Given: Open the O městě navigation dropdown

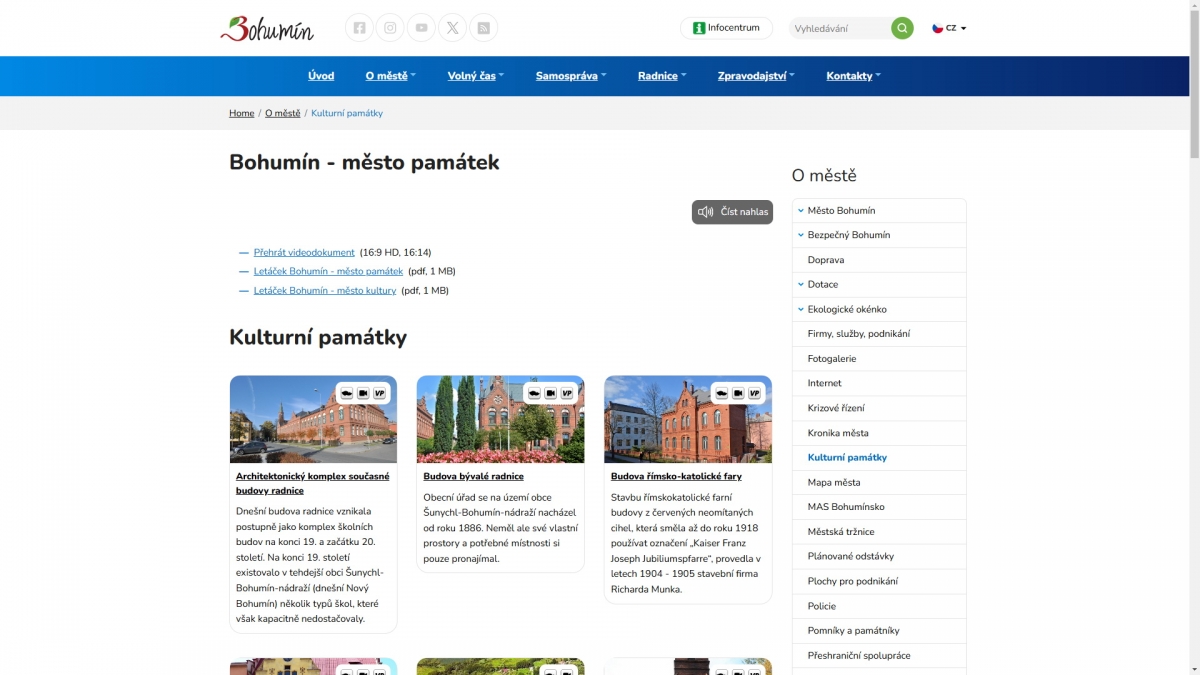Looking at the screenshot, I should click(391, 76).
